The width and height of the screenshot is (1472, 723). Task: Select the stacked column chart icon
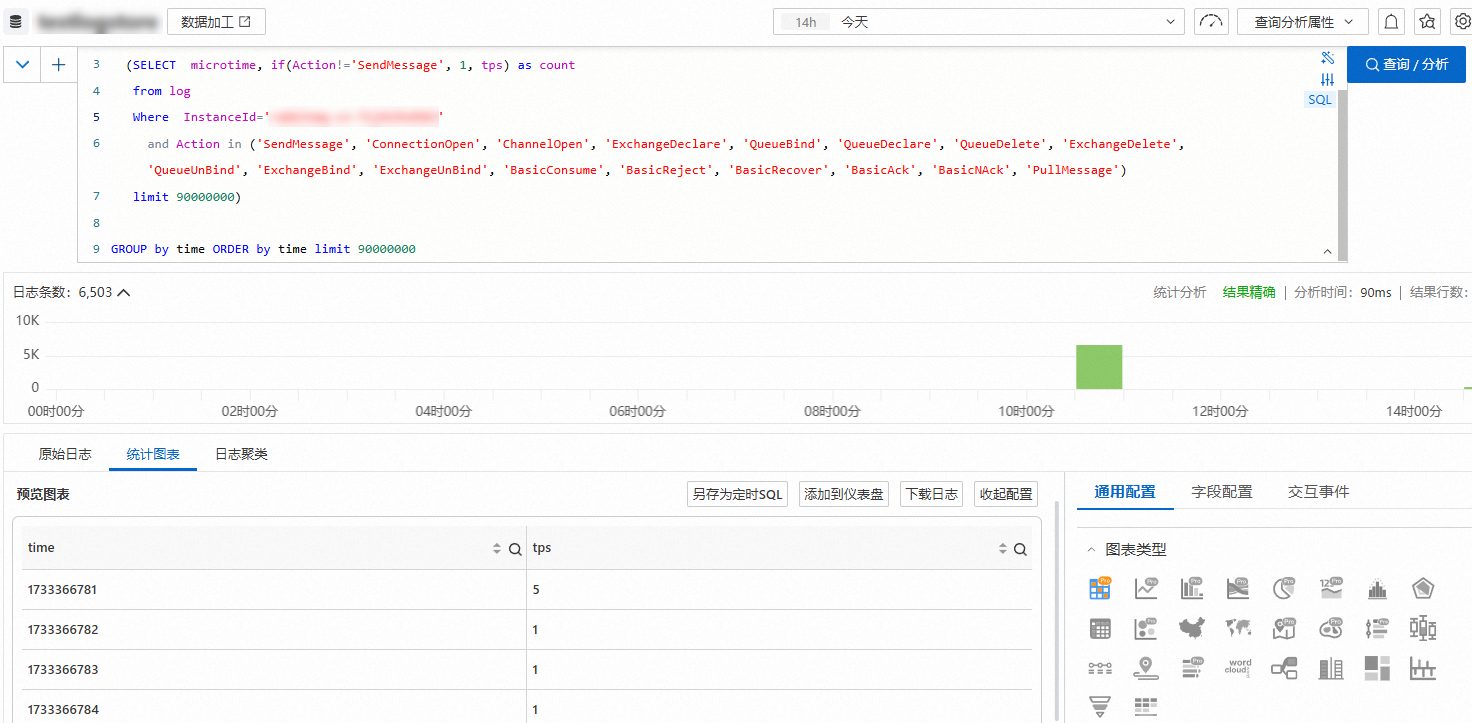[1331, 668]
